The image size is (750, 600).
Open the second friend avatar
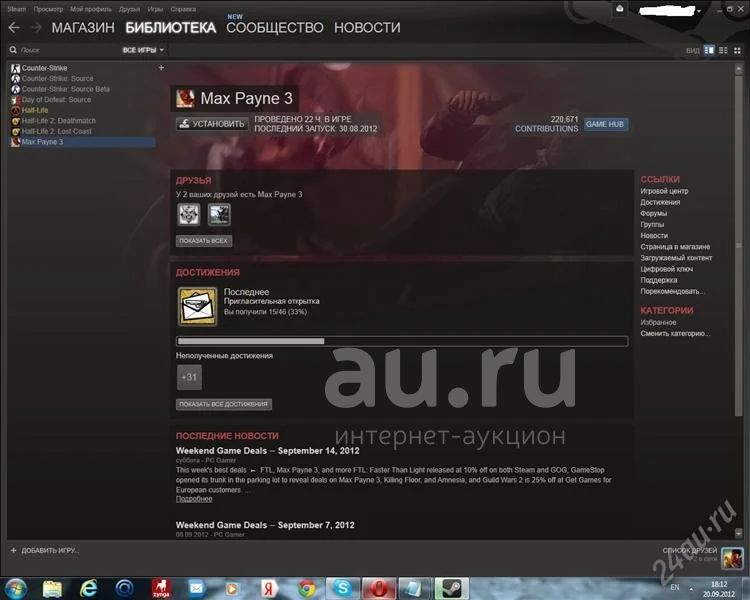click(x=220, y=214)
